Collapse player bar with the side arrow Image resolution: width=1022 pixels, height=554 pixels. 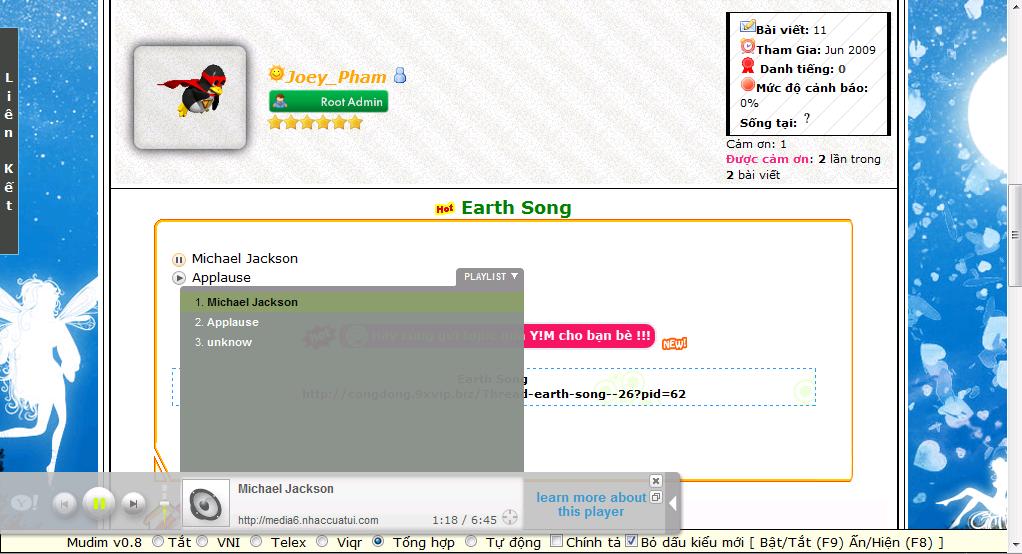pyautogui.click(x=673, y=503)
